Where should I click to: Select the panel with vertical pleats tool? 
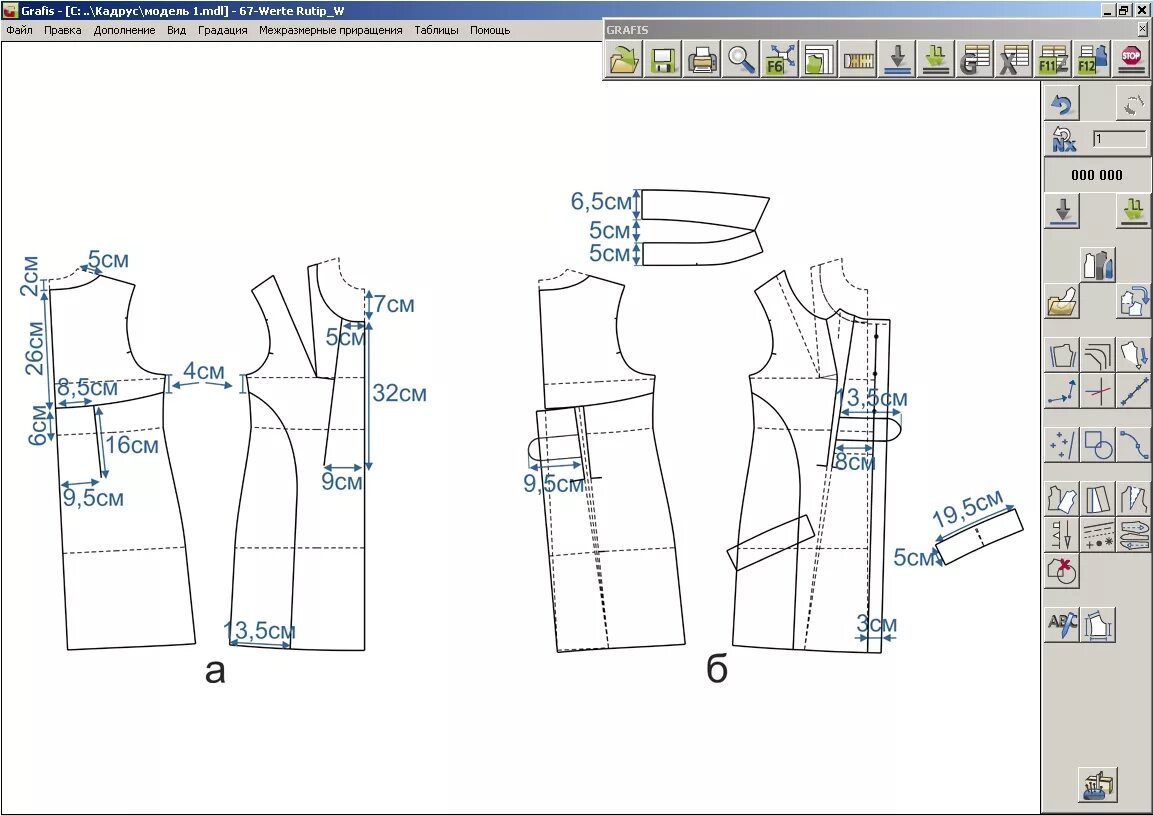point(1098,499)
